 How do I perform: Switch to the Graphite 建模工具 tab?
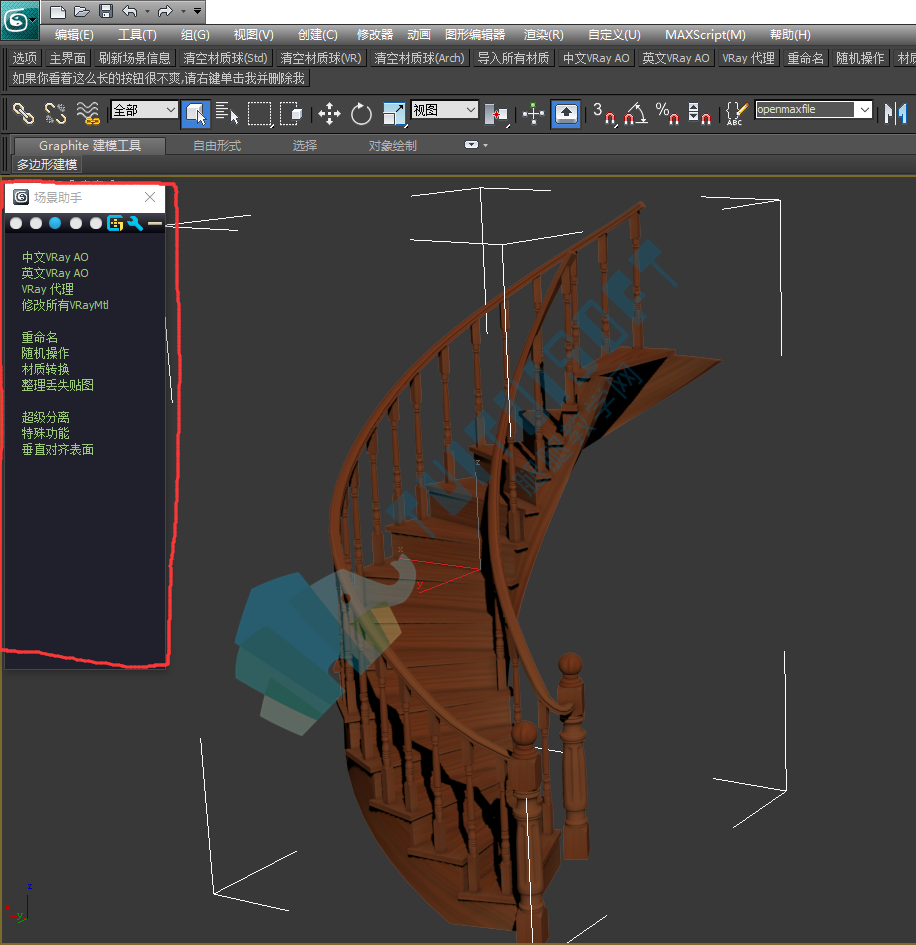click(90, 146)
